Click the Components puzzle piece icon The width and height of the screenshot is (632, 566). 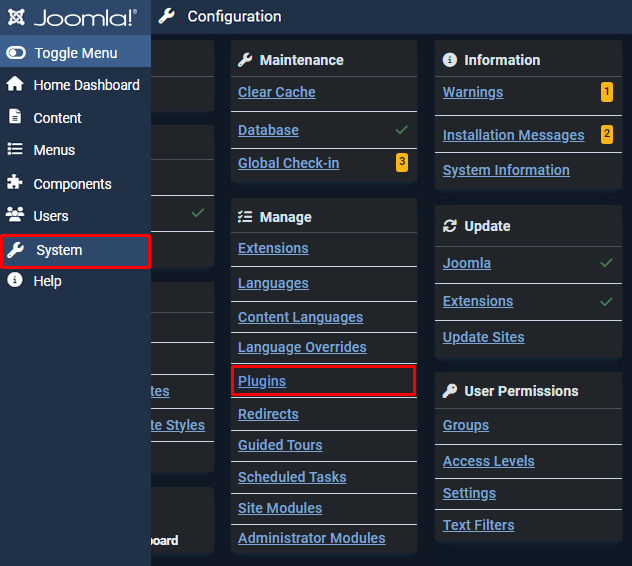(15, 182)
